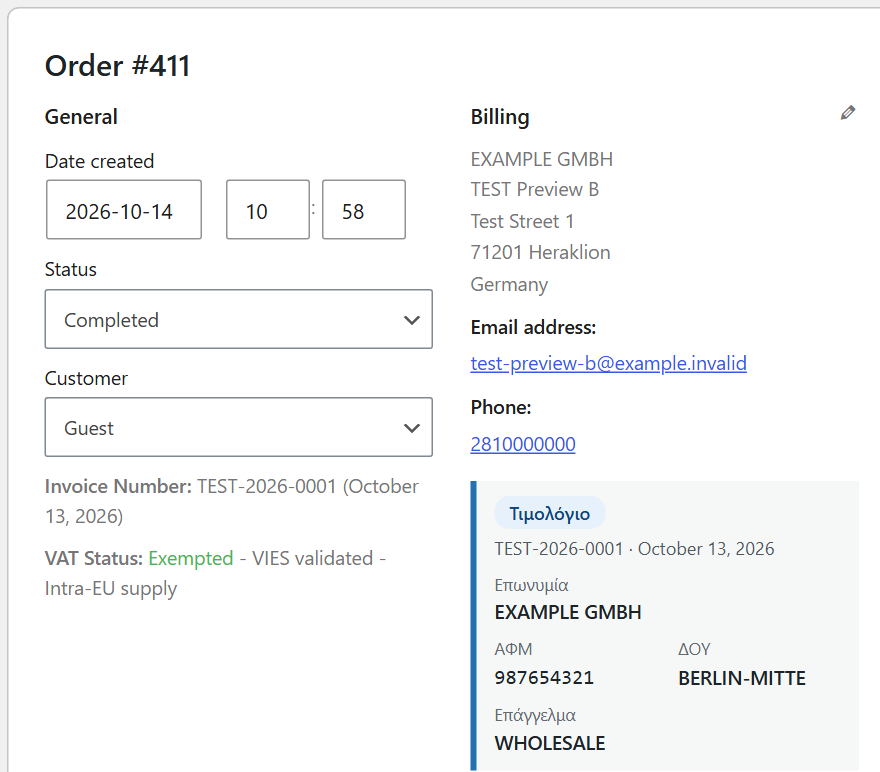Click the green Exempted VAT status
This screenshot has height=772, width=880.
click(x=191, y=559)
